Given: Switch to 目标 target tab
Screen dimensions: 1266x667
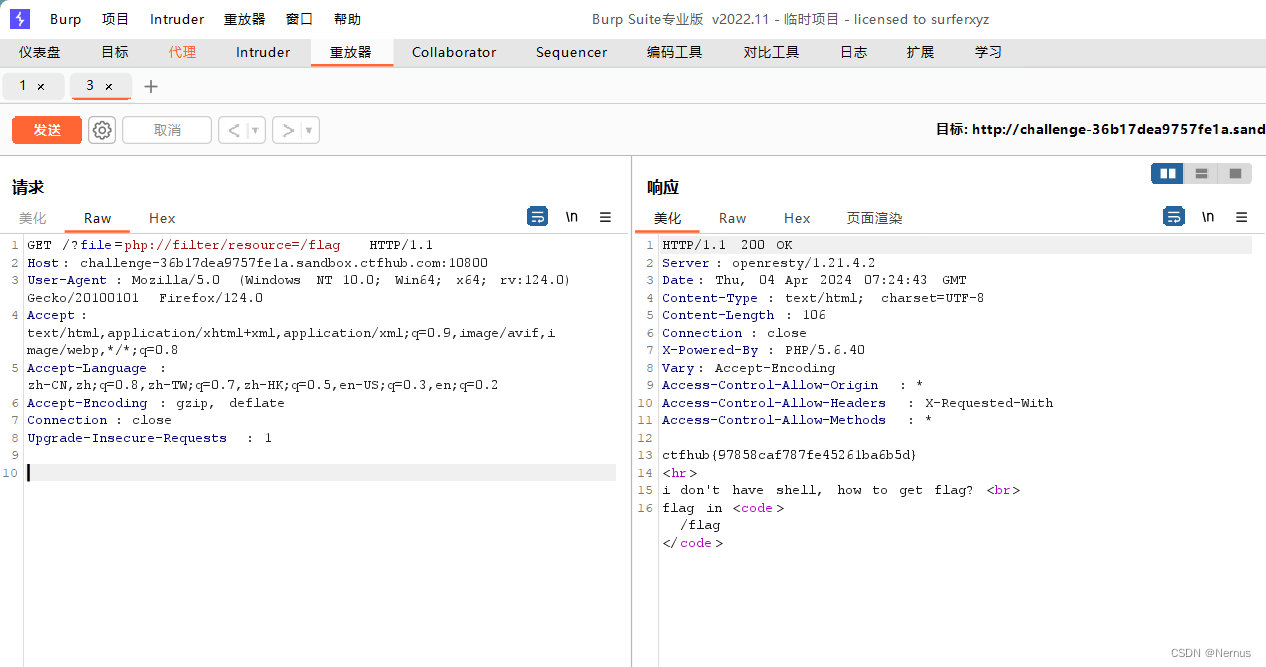Looking at the screenshot, I should 115,52.
